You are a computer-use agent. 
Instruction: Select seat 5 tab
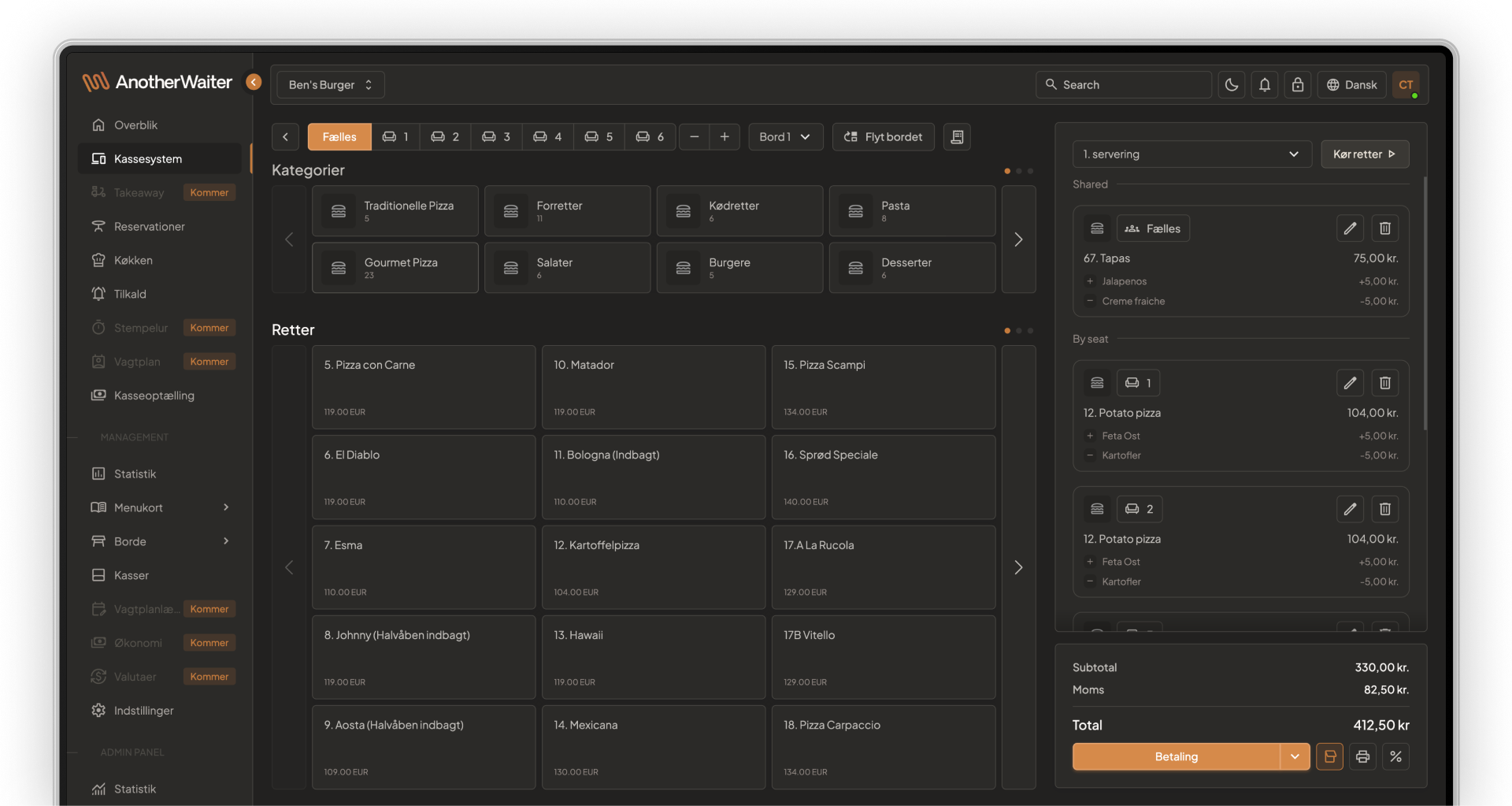[x=598, y=137]
